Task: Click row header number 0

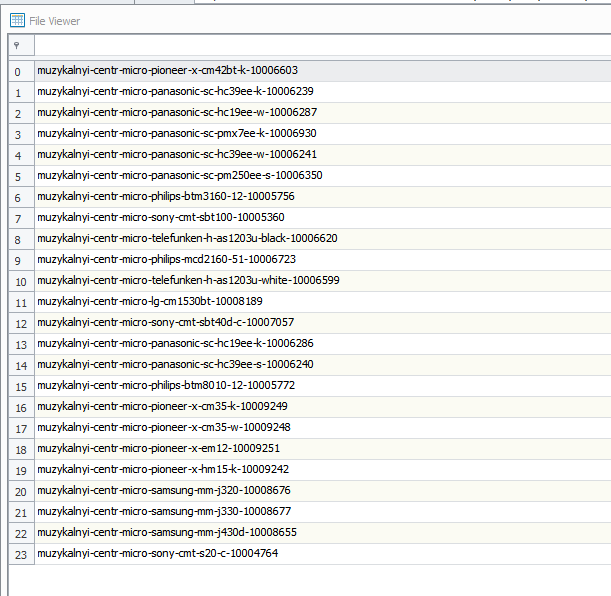Action: point(21,71)
